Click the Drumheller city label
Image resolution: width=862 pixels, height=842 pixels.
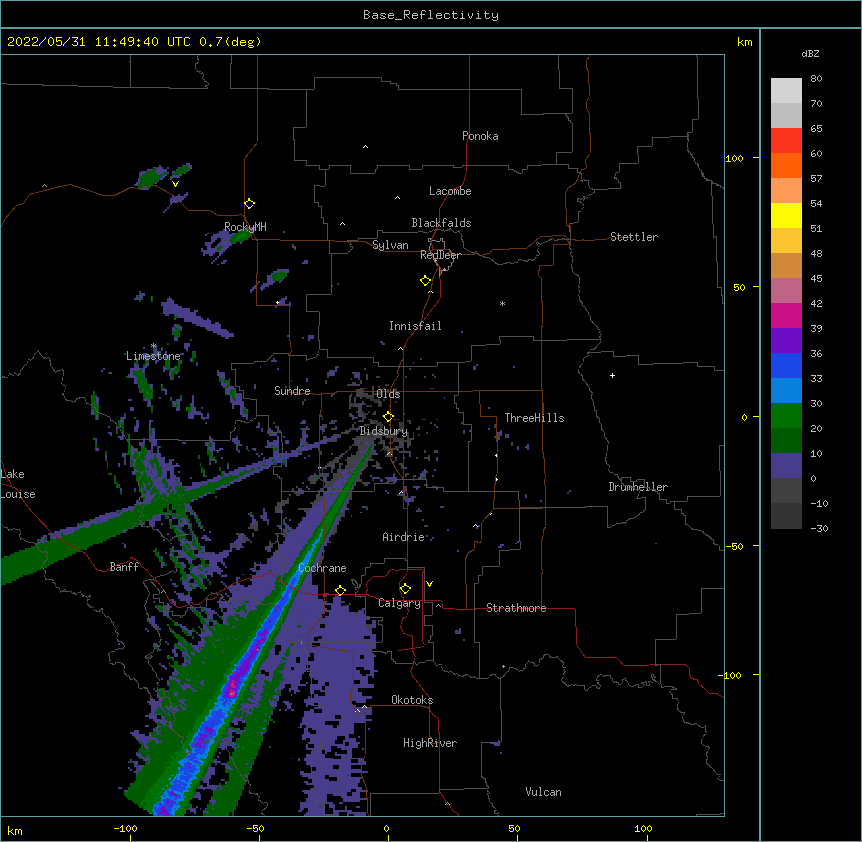coord(638,487)
